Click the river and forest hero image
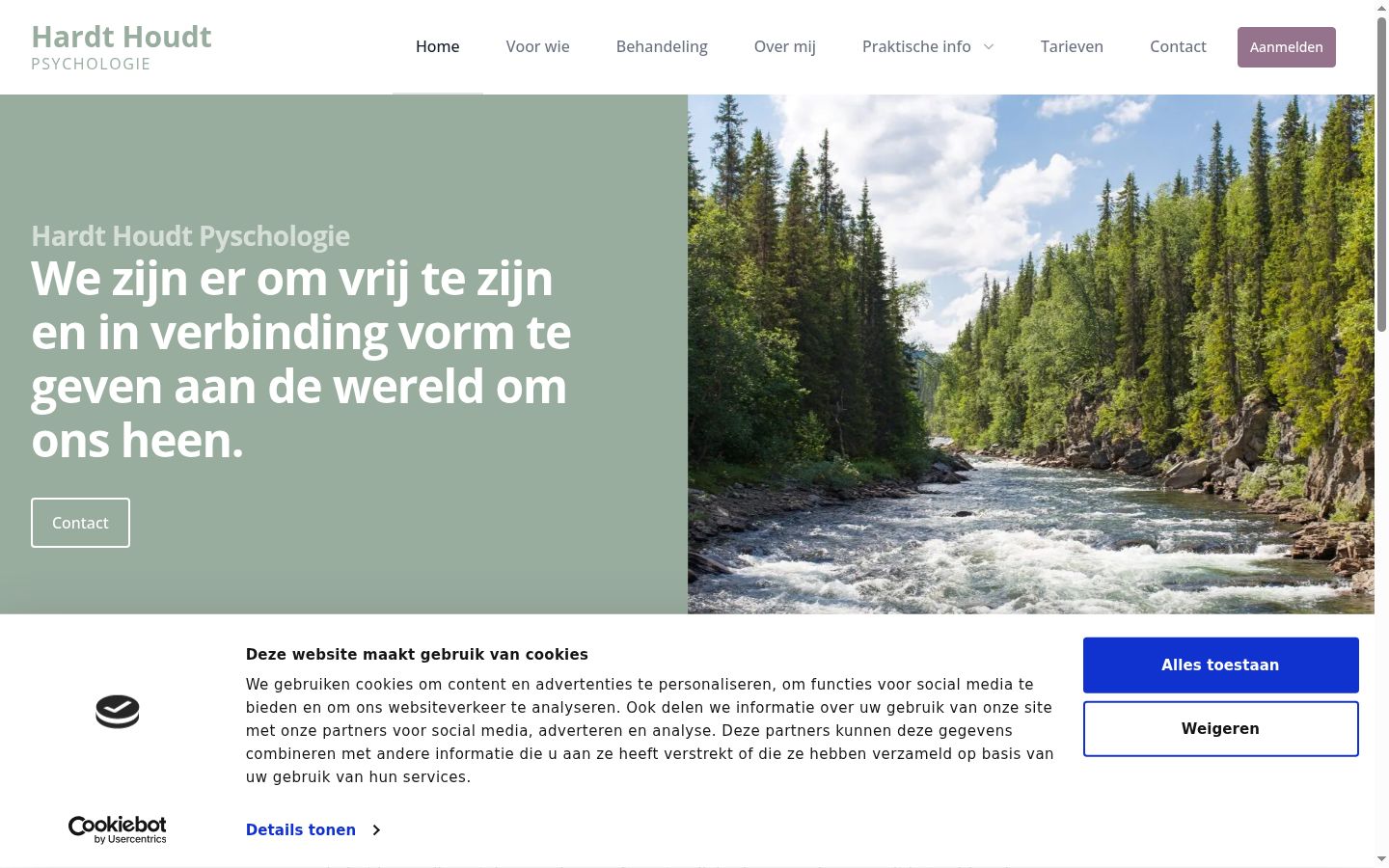 (x=1030, y=354)
